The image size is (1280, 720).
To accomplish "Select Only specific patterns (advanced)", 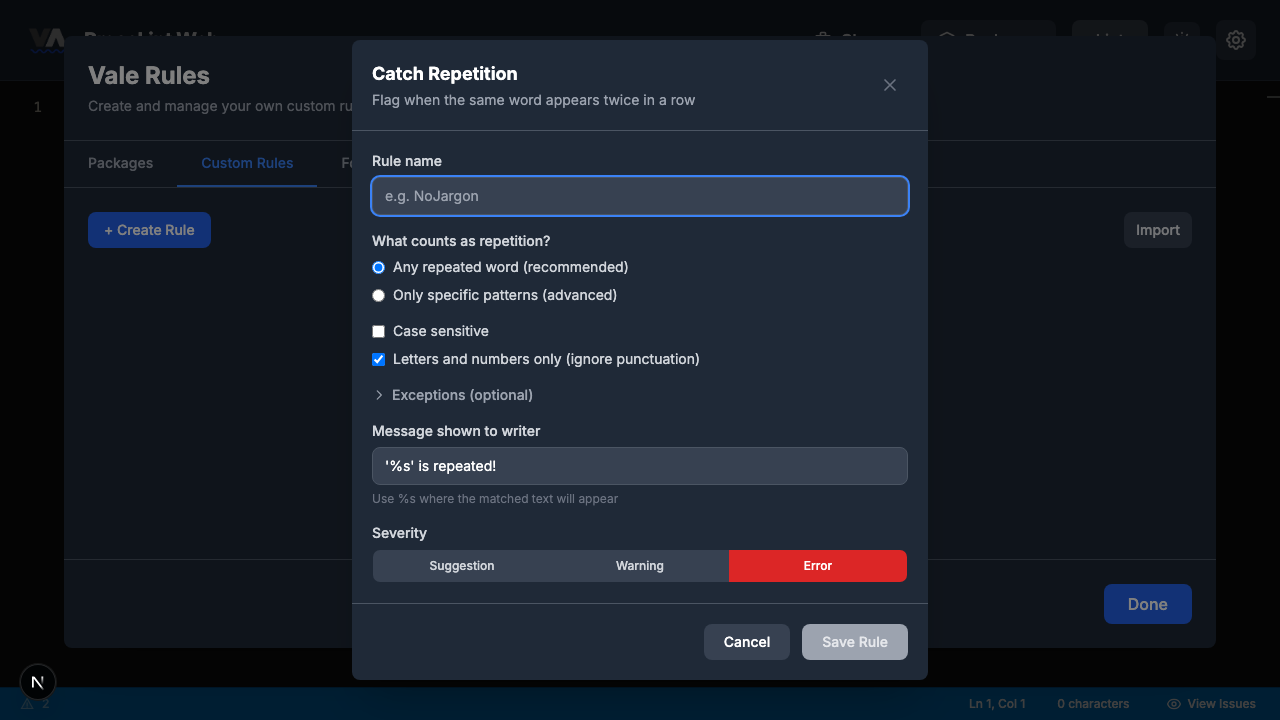I will [x=378, y=295].
